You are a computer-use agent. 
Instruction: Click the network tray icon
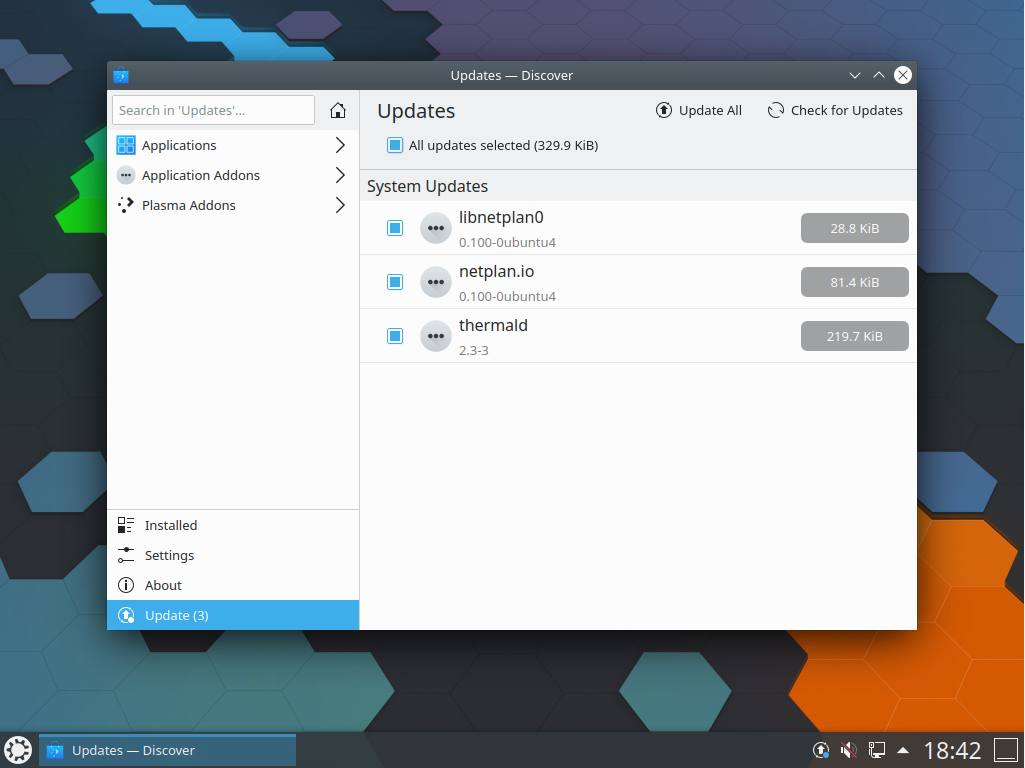pos(876,750)
